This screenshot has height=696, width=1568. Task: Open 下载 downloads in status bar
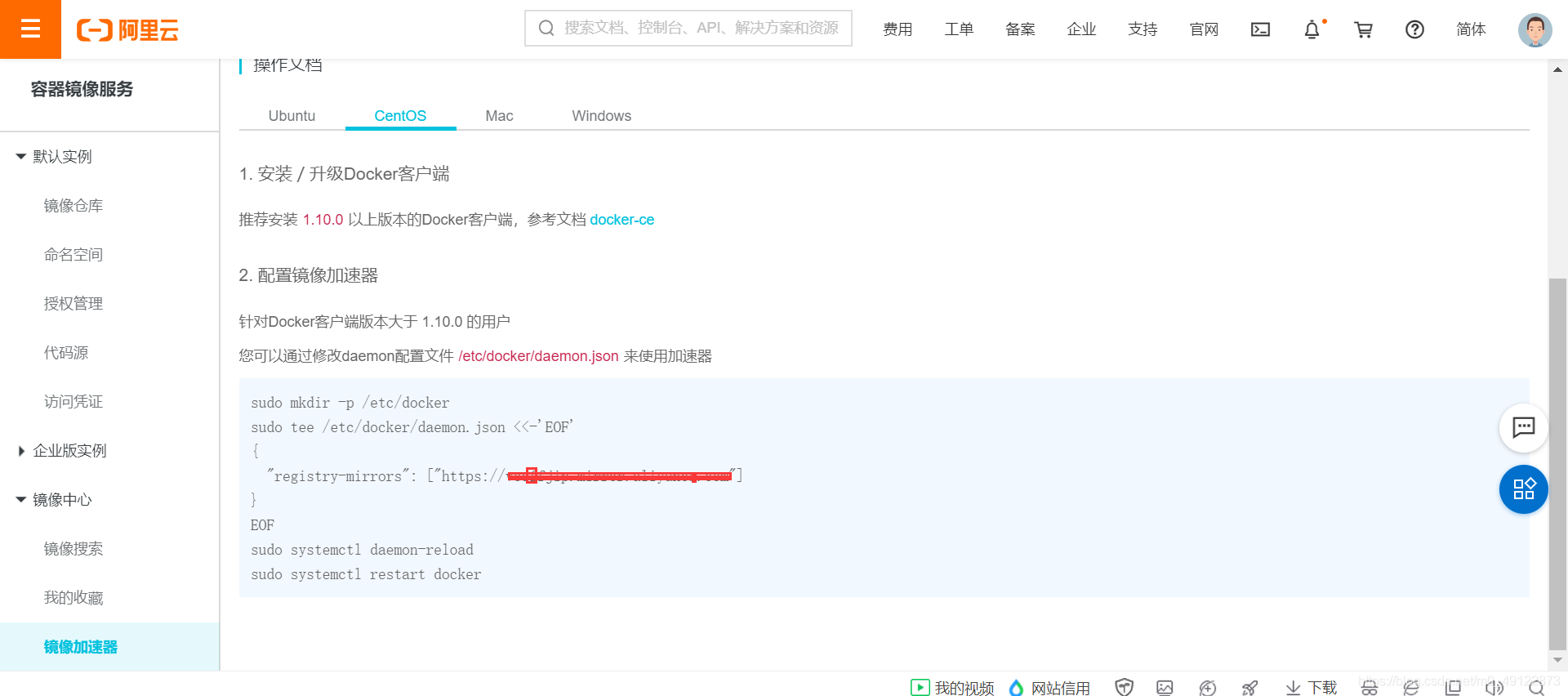tap(1311, 688)
